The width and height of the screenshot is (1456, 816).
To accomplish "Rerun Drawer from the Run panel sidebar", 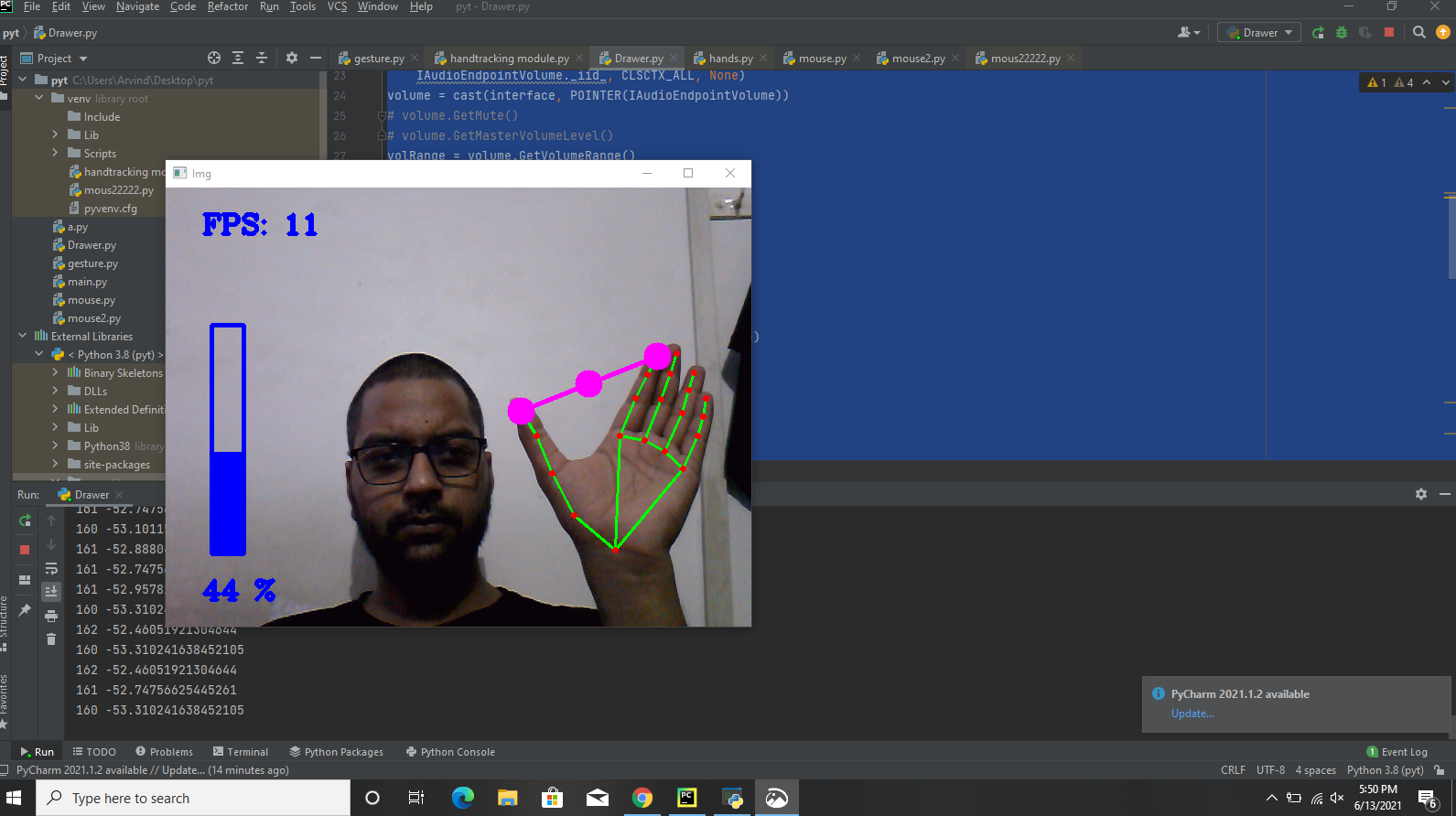I will [x=25, y=521].
